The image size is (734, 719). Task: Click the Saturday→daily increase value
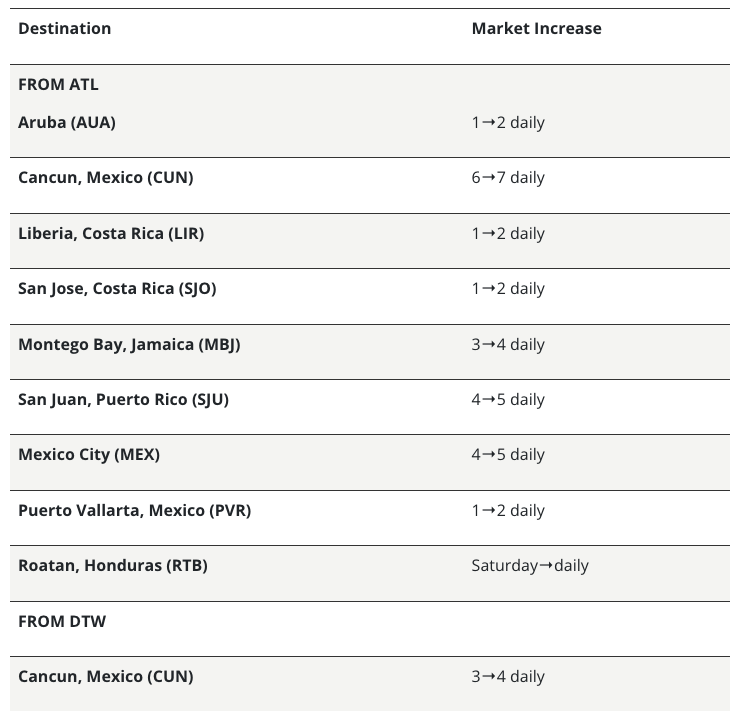pyautogui.click(x=530, y=566)
